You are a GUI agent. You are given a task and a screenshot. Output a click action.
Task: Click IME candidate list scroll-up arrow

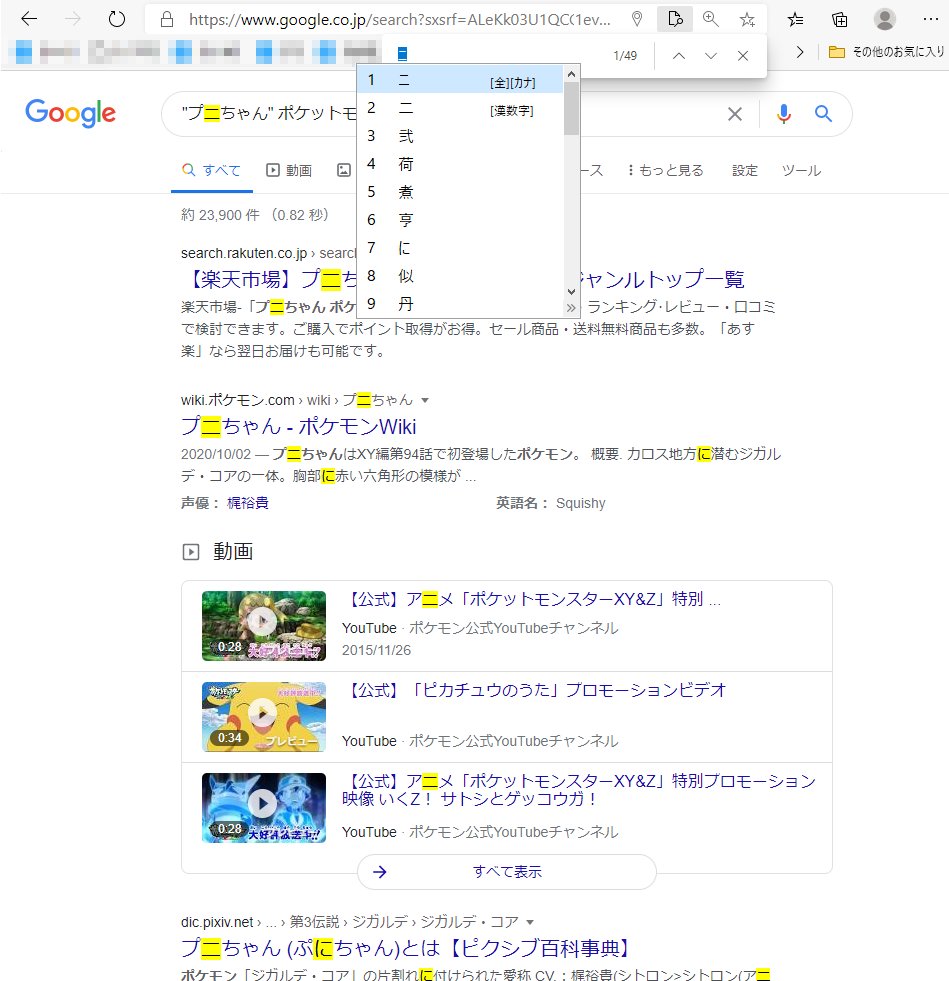click(x=571, y=74)
